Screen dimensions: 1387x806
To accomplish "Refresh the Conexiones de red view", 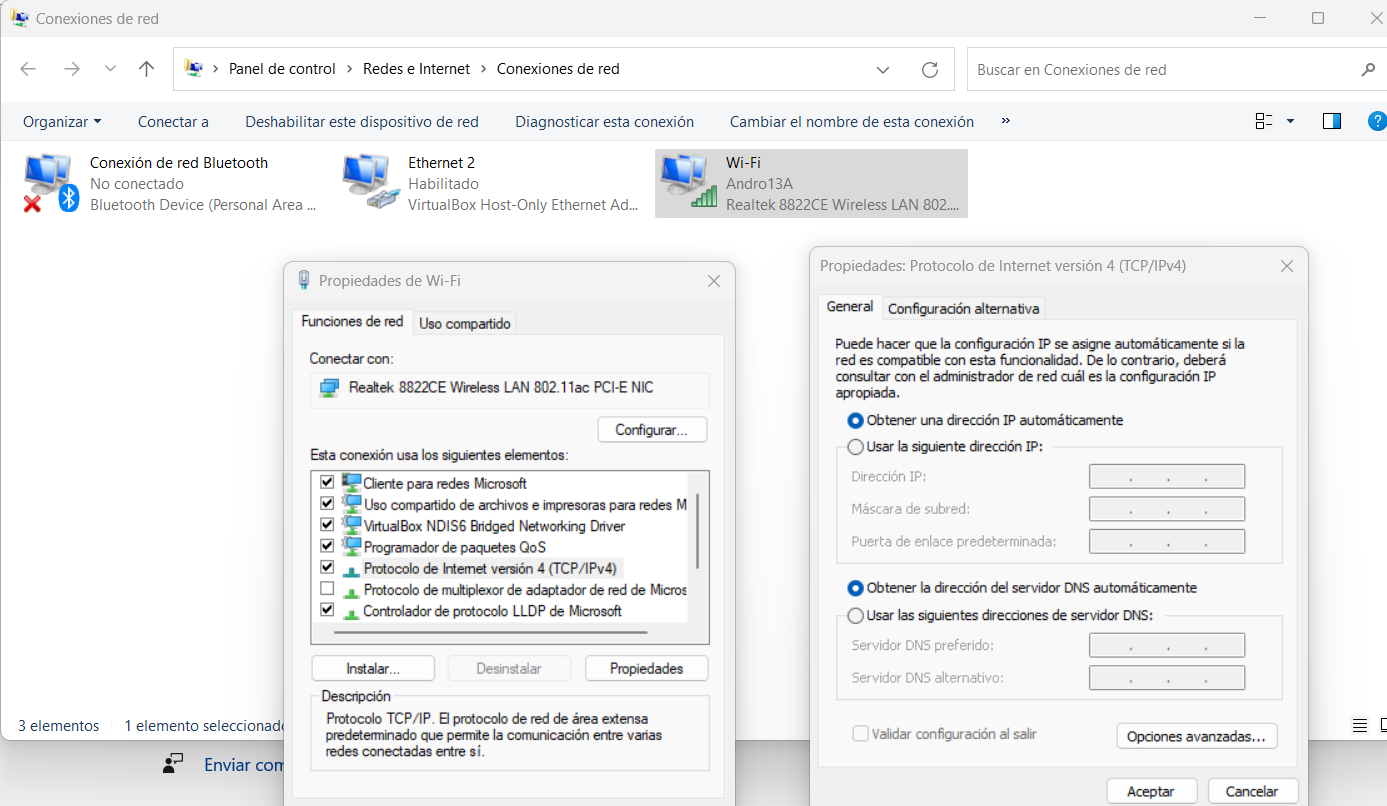I will tap(930, 70).
